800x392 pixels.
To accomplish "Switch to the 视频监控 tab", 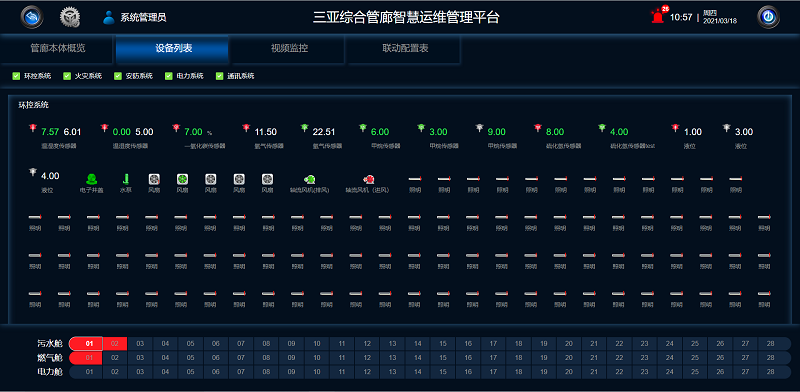I will (289, 49).
